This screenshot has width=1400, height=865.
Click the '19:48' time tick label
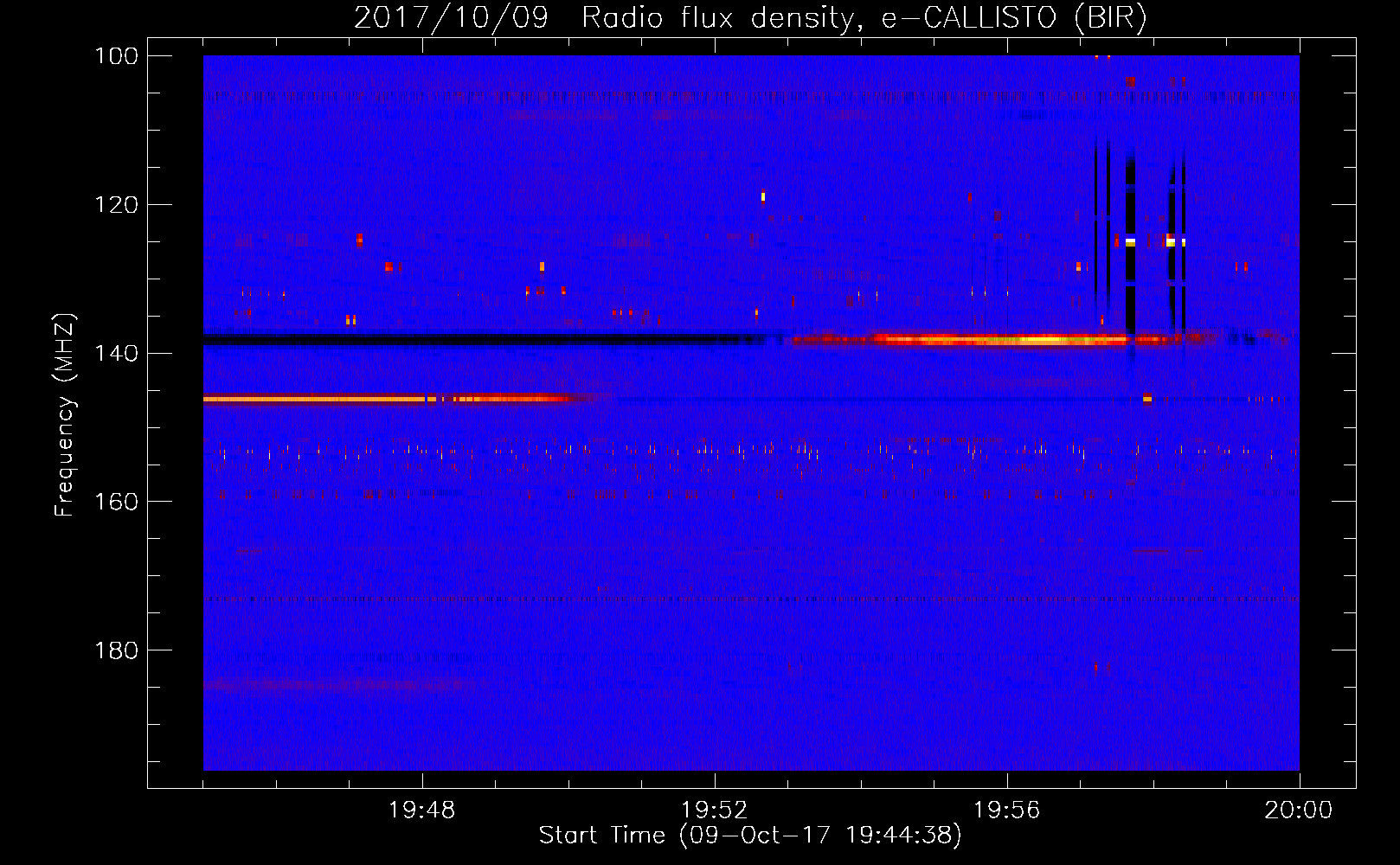(x=422, y=811)
